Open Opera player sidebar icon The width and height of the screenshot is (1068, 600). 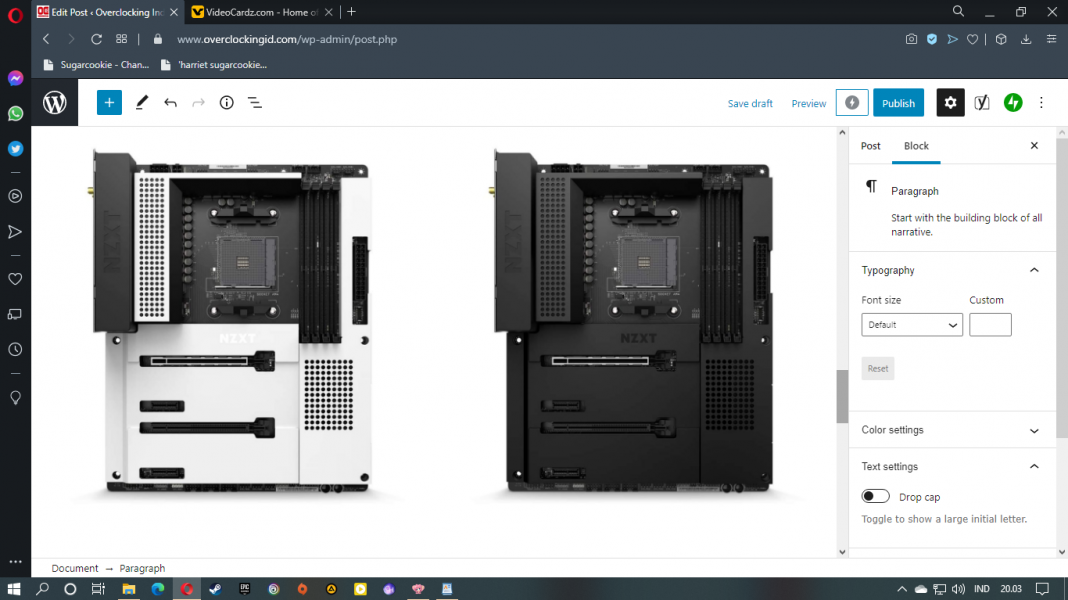(x=15, y=196)
